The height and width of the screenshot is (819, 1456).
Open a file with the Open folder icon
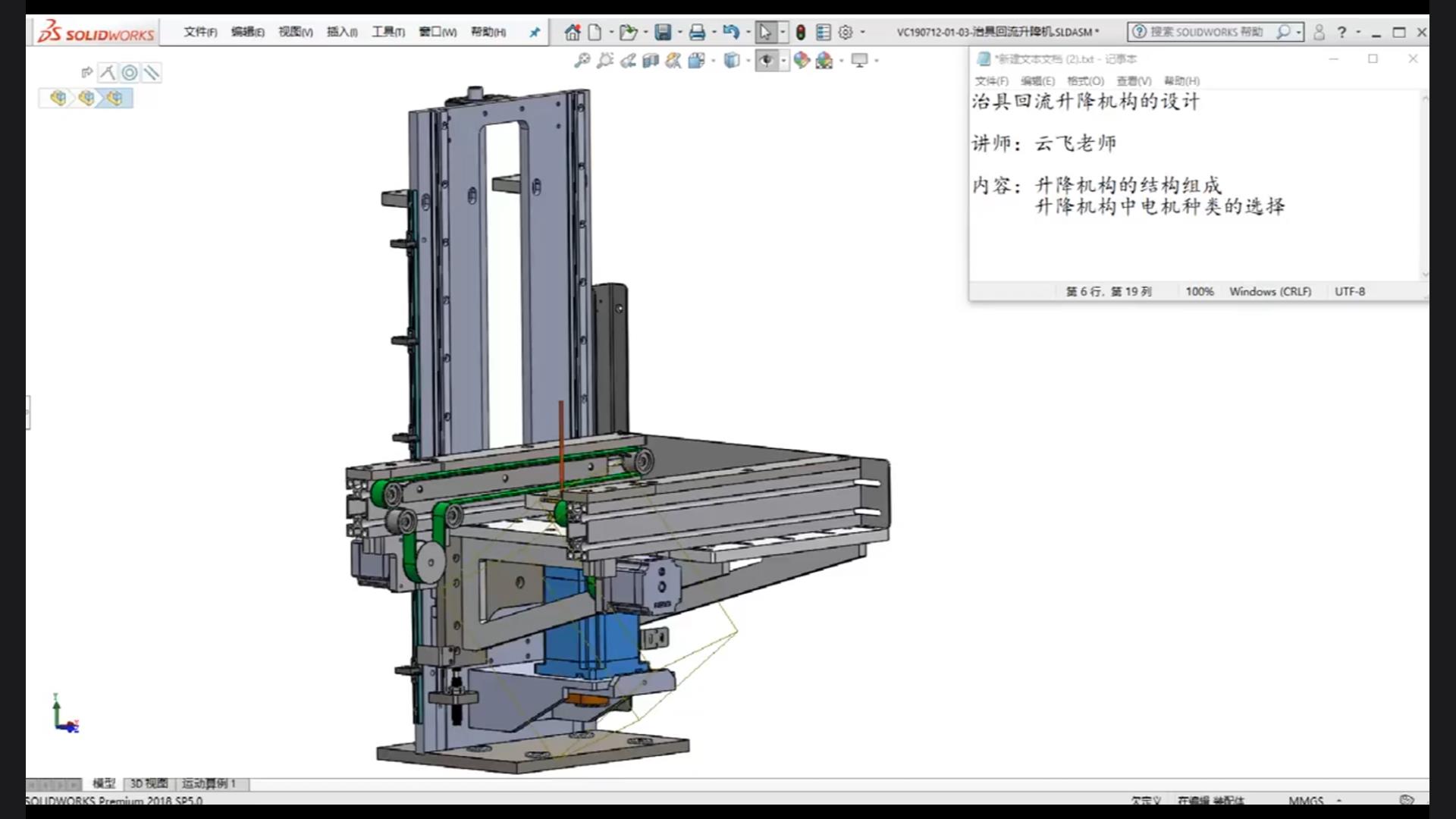point(628,32)
